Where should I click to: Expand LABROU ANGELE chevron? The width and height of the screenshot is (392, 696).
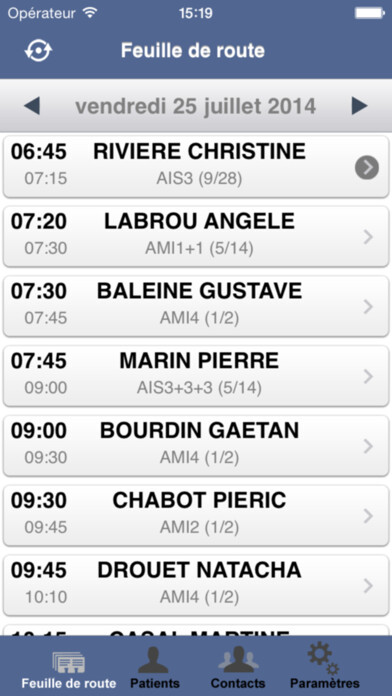coord(368,237)
